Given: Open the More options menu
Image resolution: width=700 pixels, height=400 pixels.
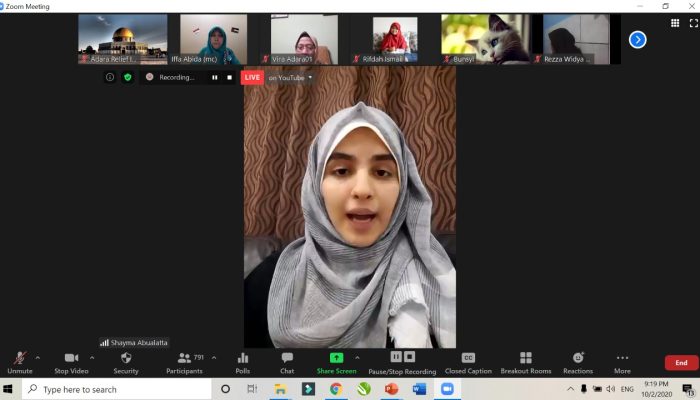Looking at the screenshot, I should [622, 363].
